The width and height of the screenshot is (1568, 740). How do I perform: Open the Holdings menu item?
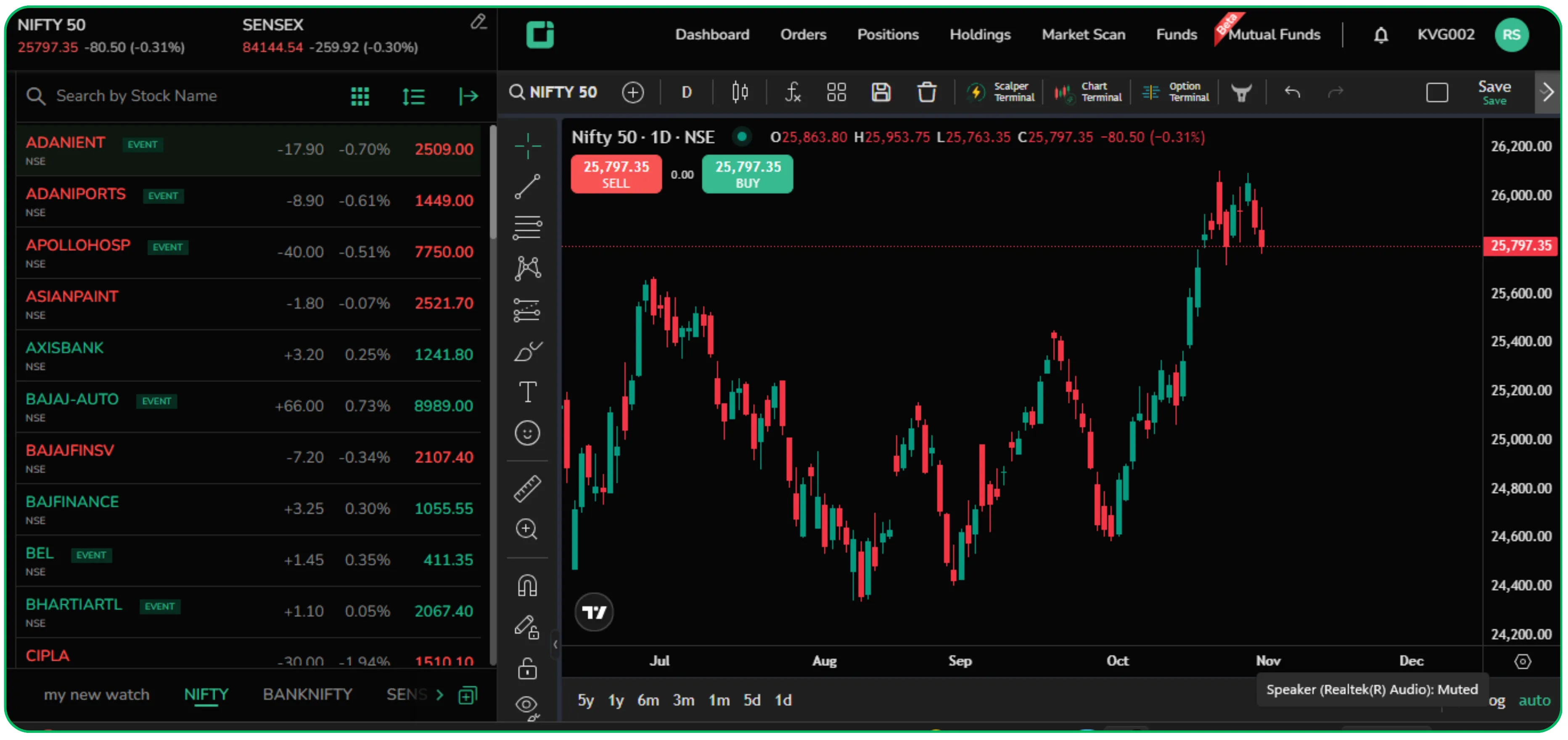coord(979,34)
